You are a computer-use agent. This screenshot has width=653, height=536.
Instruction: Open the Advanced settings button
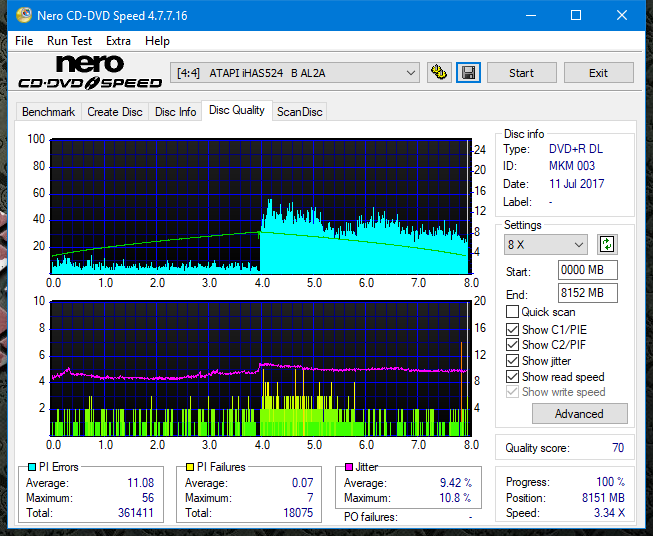click(579, 414)
